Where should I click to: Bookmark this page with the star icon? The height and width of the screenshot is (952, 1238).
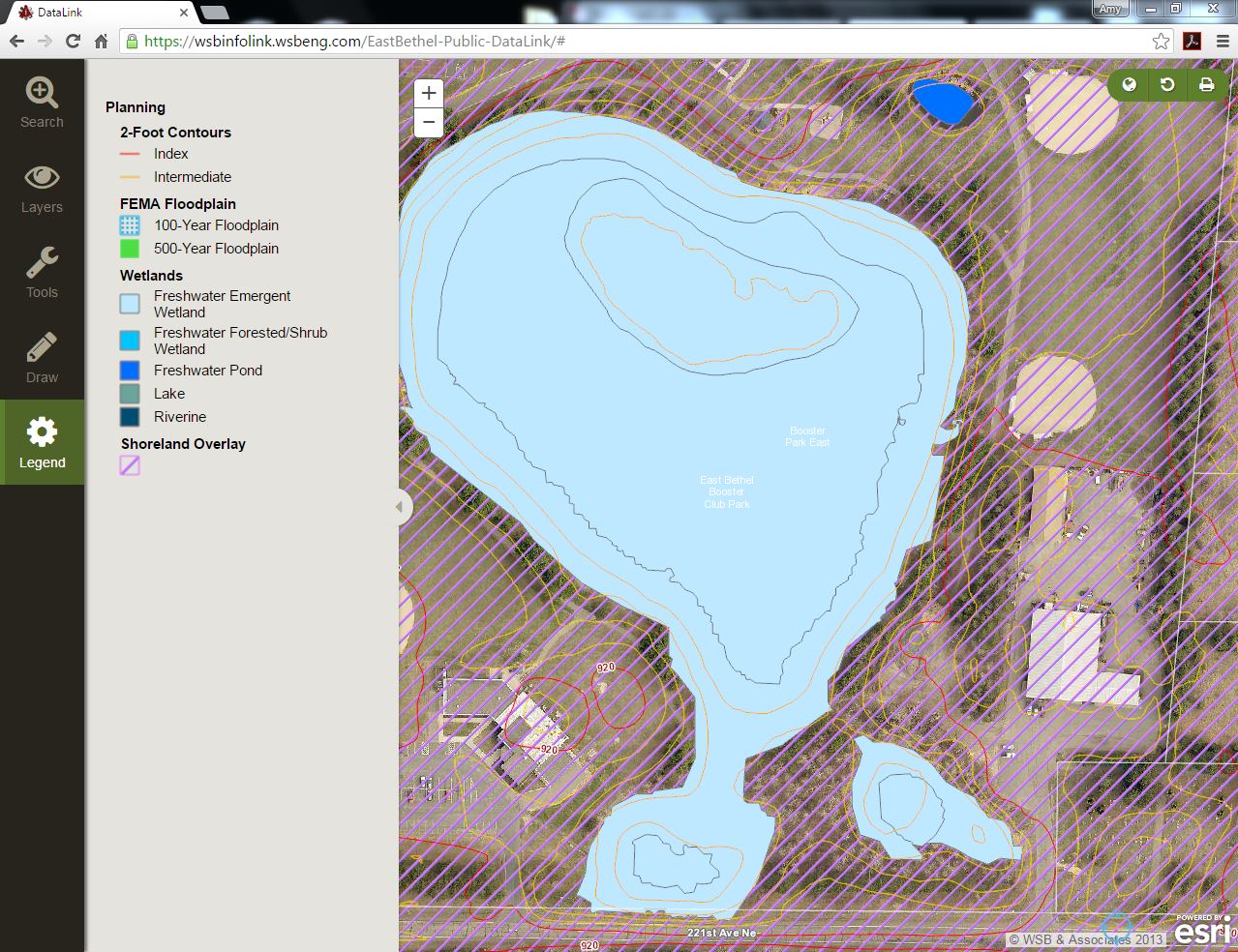(x=1161, y=42)
